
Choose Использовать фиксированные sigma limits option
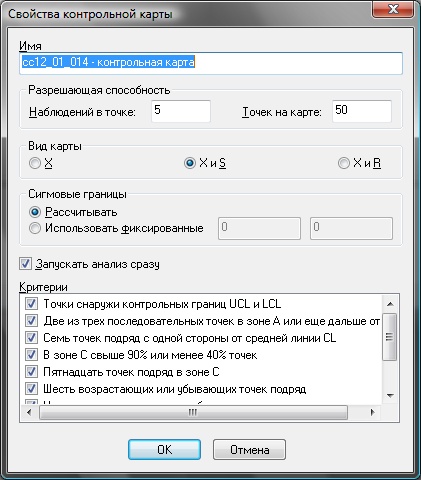click(35, 228)
